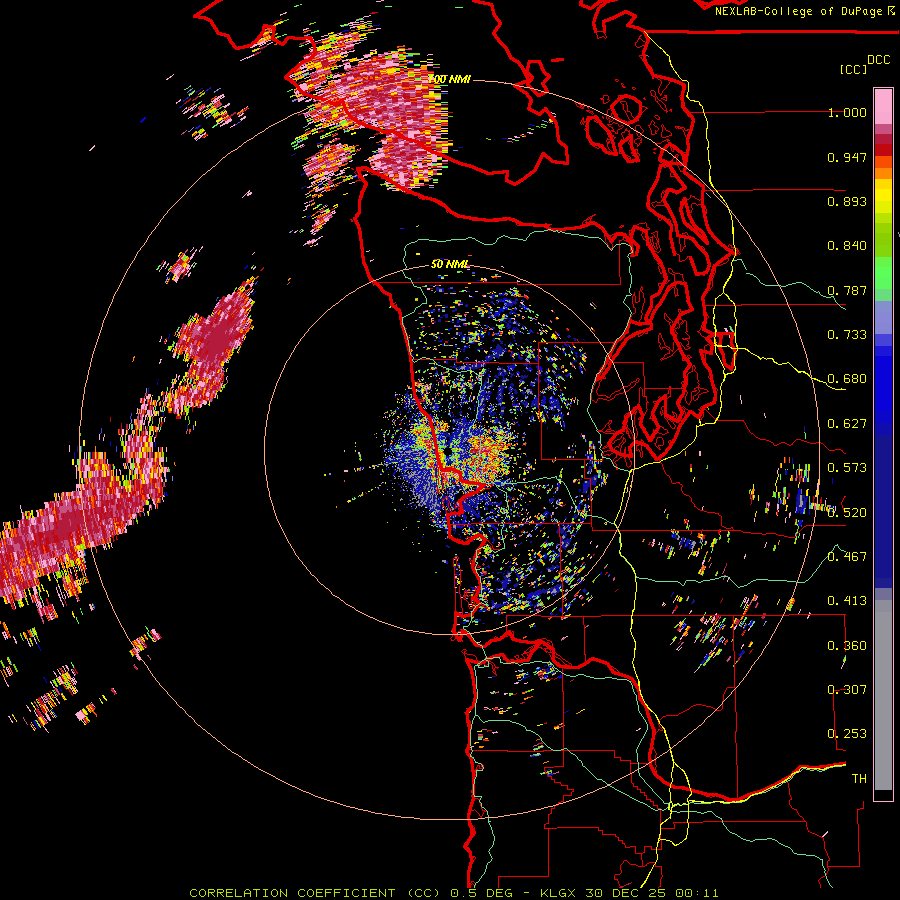Click the radar site dot at map center
The image size is (900, 900).
447,453
